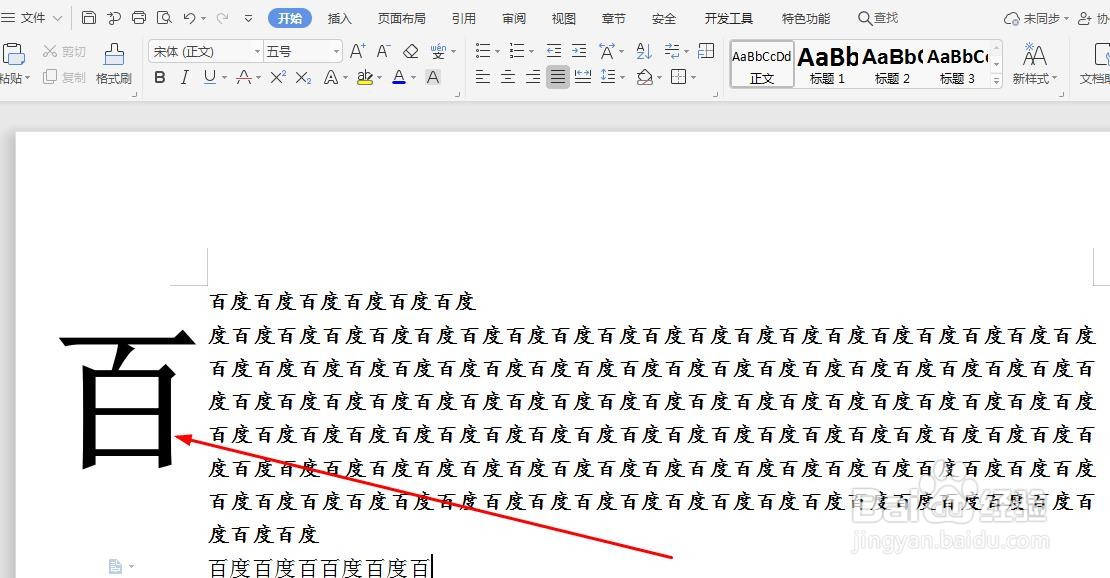Switch to the 插入 tab
Image resolution: width=1110 pixels, height=578 pixels.
point(340,18)
